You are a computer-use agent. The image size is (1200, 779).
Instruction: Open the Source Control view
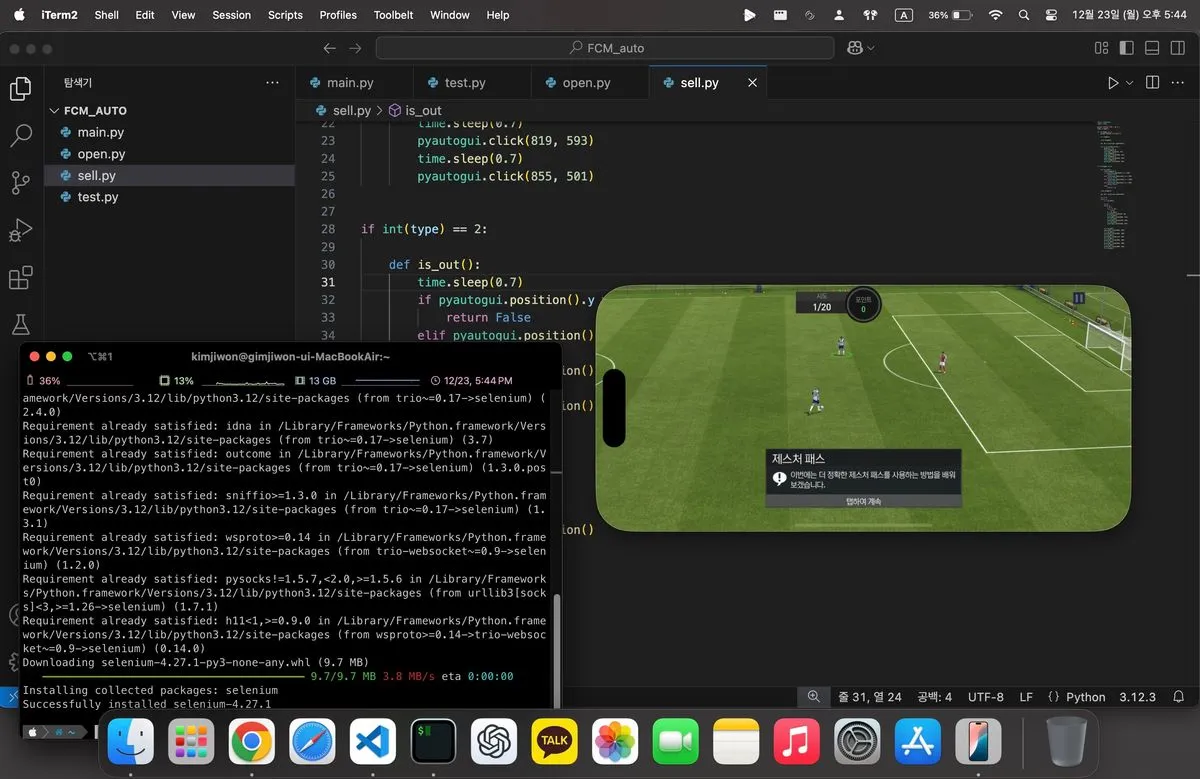click(20, 182)
